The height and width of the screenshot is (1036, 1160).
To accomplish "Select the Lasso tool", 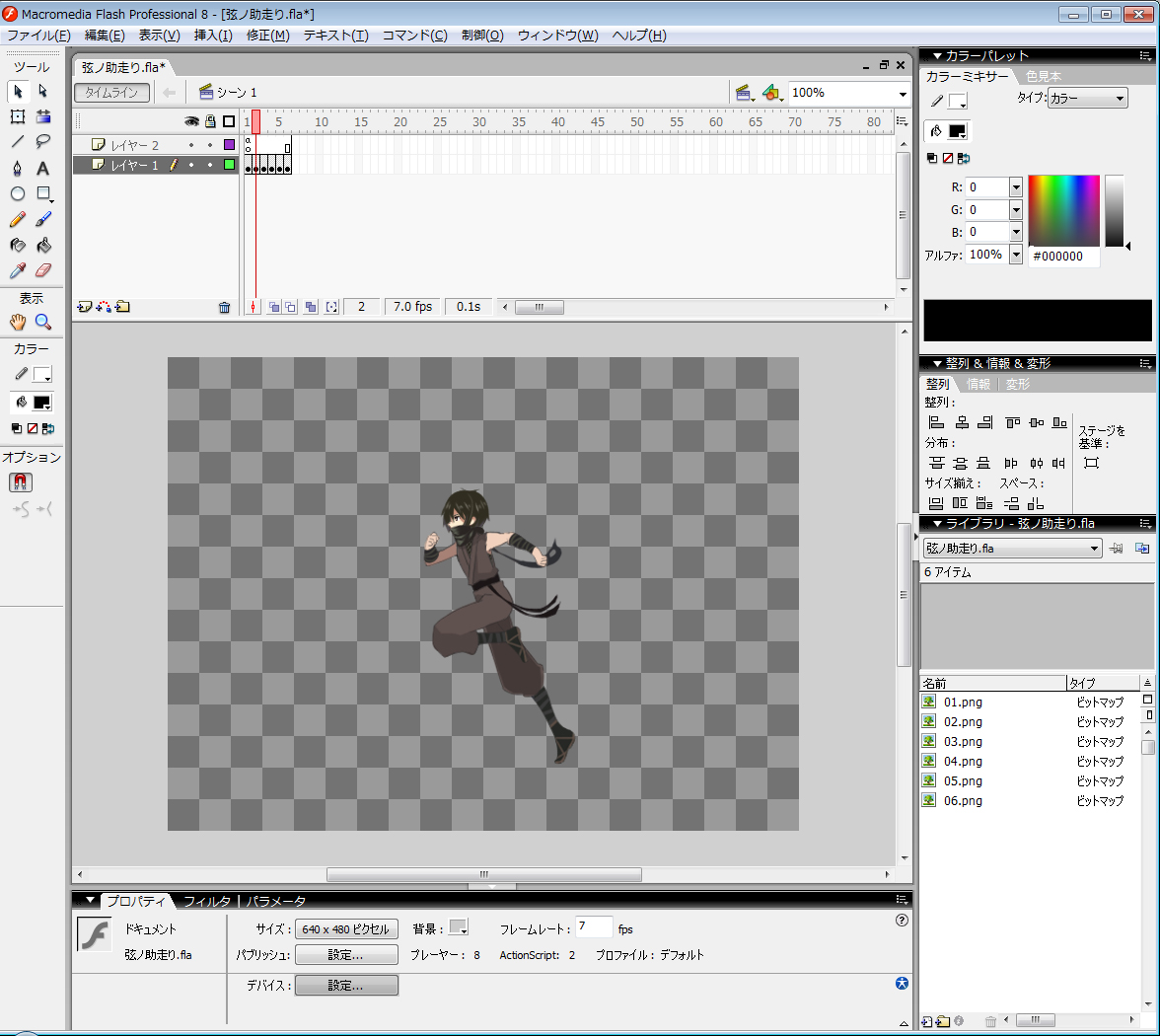I will point(43,142).
